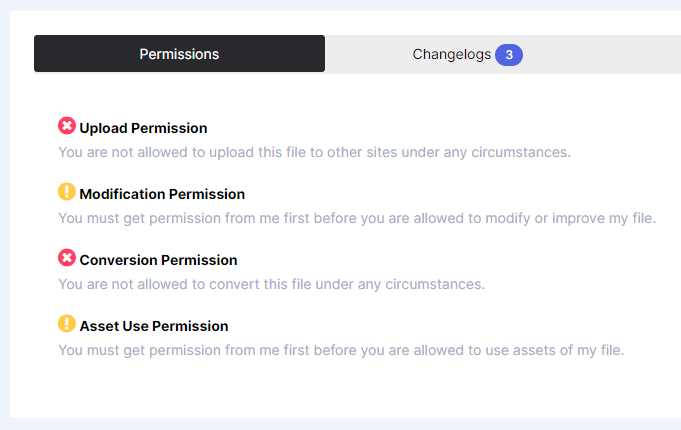This screenshot has height=430, width=681.
Task: Click the light blue page background below the card
Action: [x=340, y=424]
